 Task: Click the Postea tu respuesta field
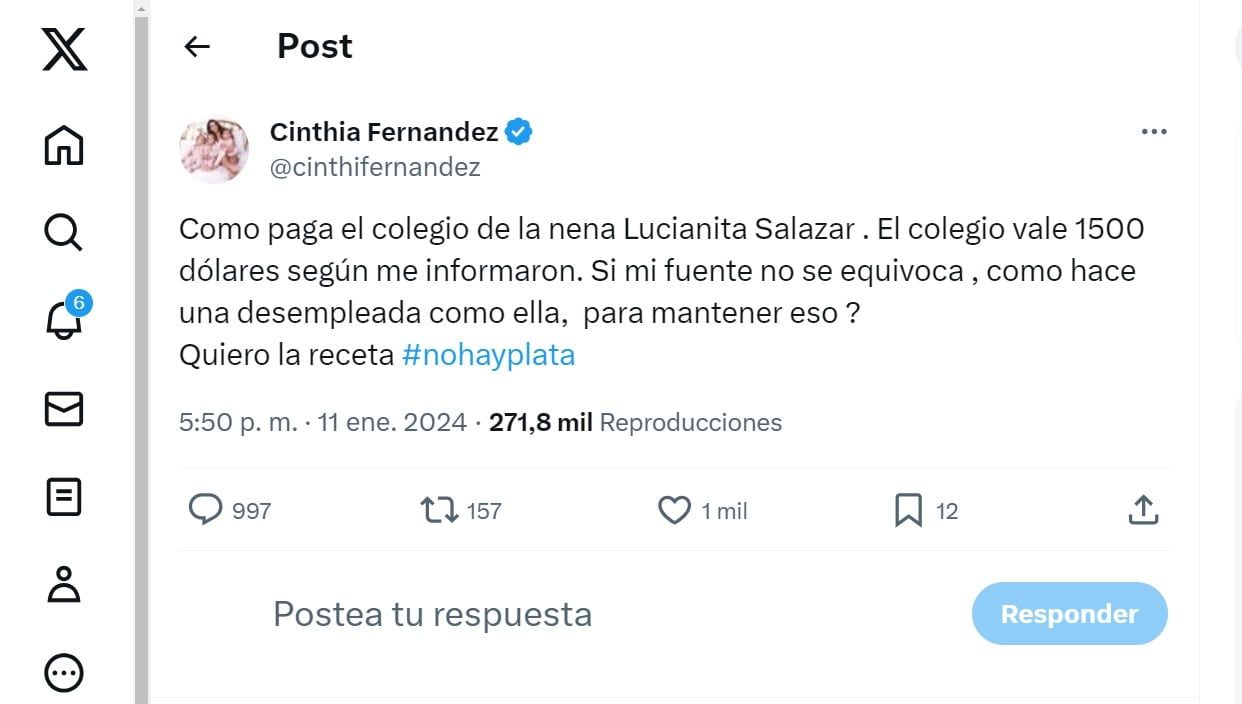(432, 614)
